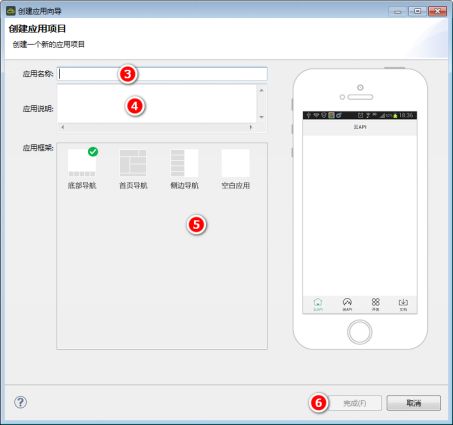The image size is (453, 425).
Task: Click the down arrow of the description scrollbar
Action: pos(262,117)
